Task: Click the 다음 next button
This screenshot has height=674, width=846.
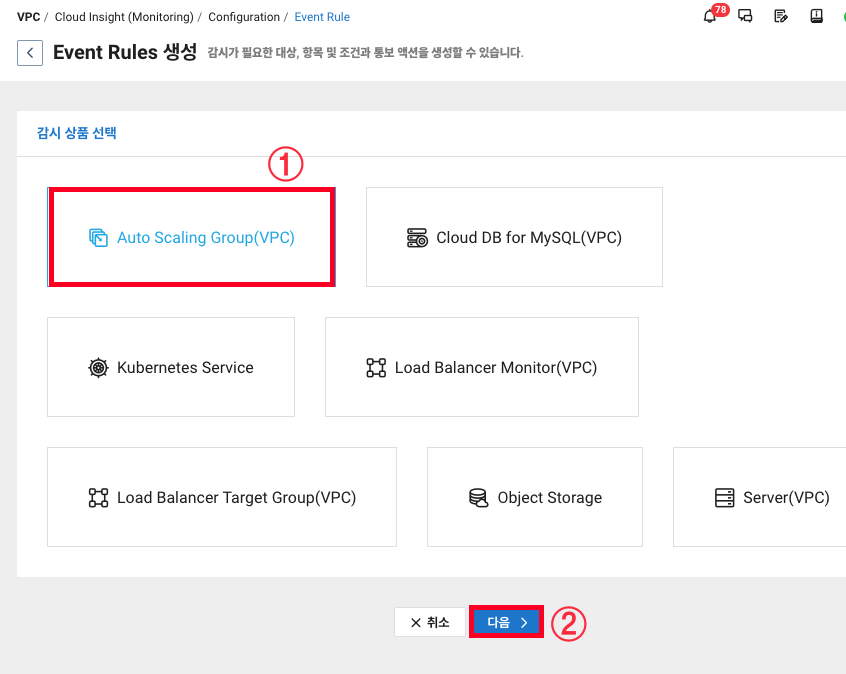Action: coord(506,622)
